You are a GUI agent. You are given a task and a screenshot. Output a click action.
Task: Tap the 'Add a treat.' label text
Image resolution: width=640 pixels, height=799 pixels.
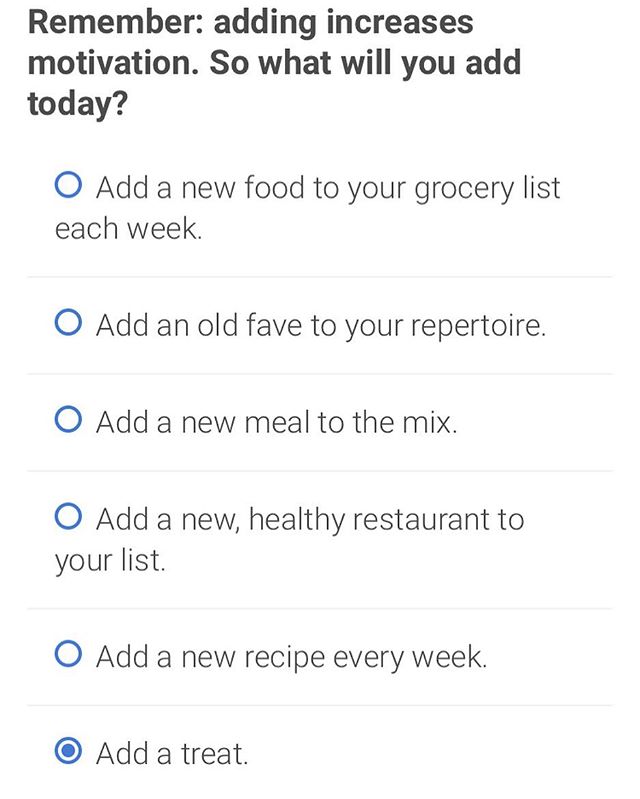click(x=172, y=754)
